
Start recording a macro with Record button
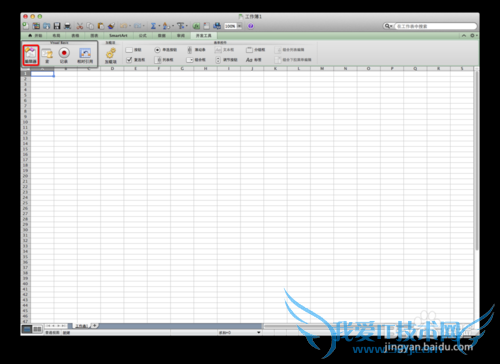[64, 55]
